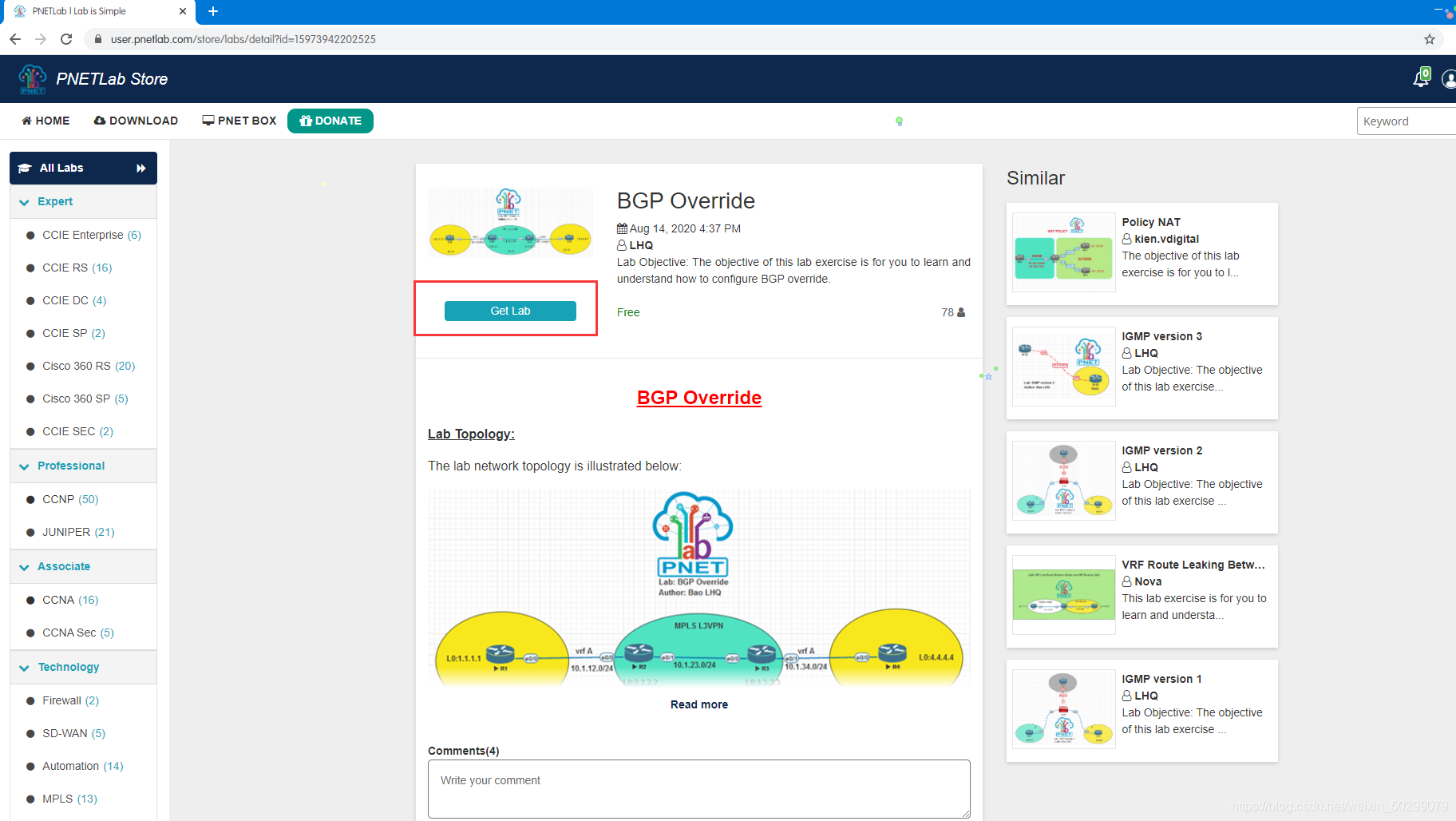Click the IGMP version 2 thumbnail
This screenshot has height=821, width=1456.
point(1063,481)
